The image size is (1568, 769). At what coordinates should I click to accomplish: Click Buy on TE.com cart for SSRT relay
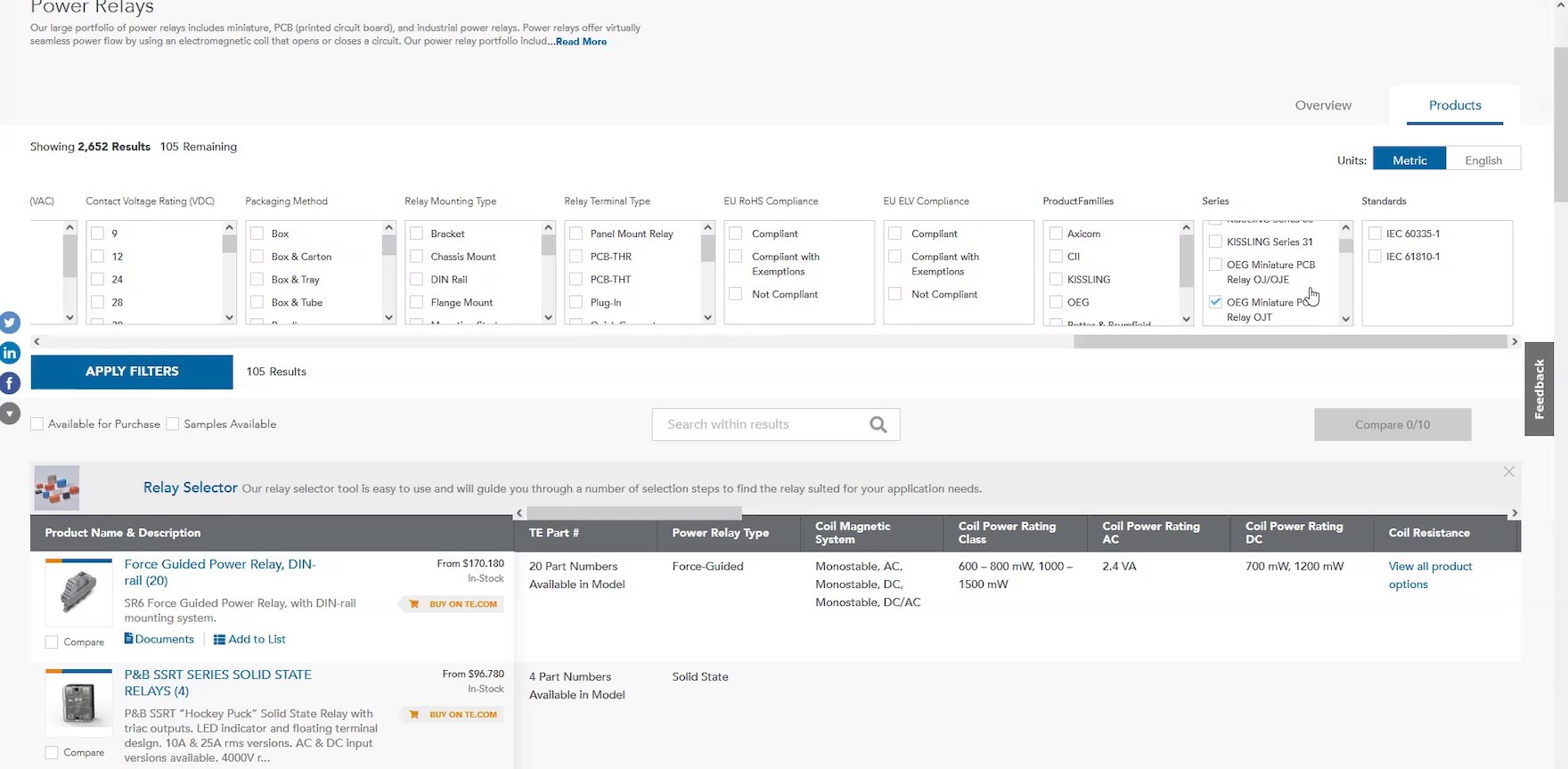point(414,715)
